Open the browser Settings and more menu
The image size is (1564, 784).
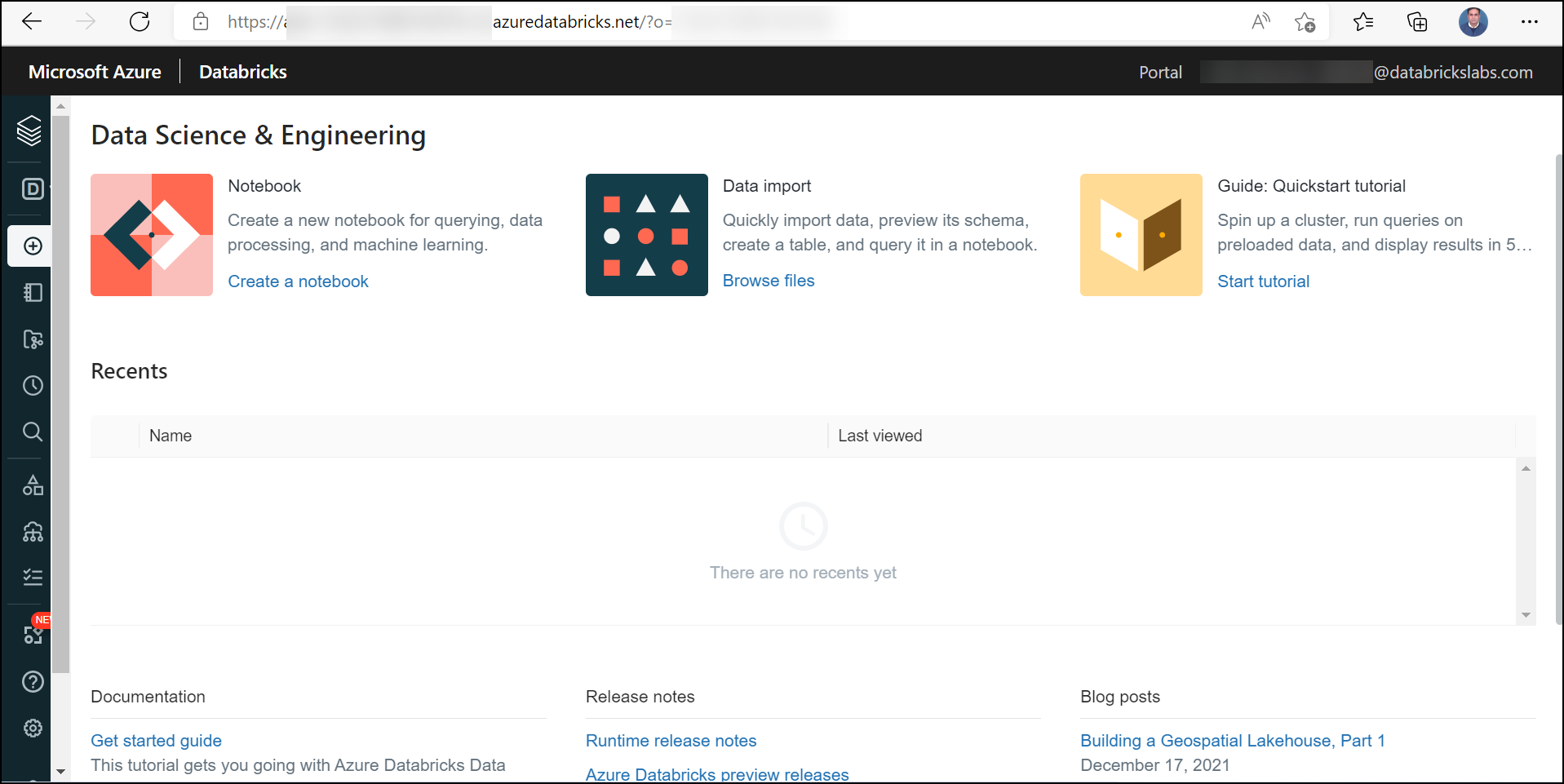(x=1530, y=22)
